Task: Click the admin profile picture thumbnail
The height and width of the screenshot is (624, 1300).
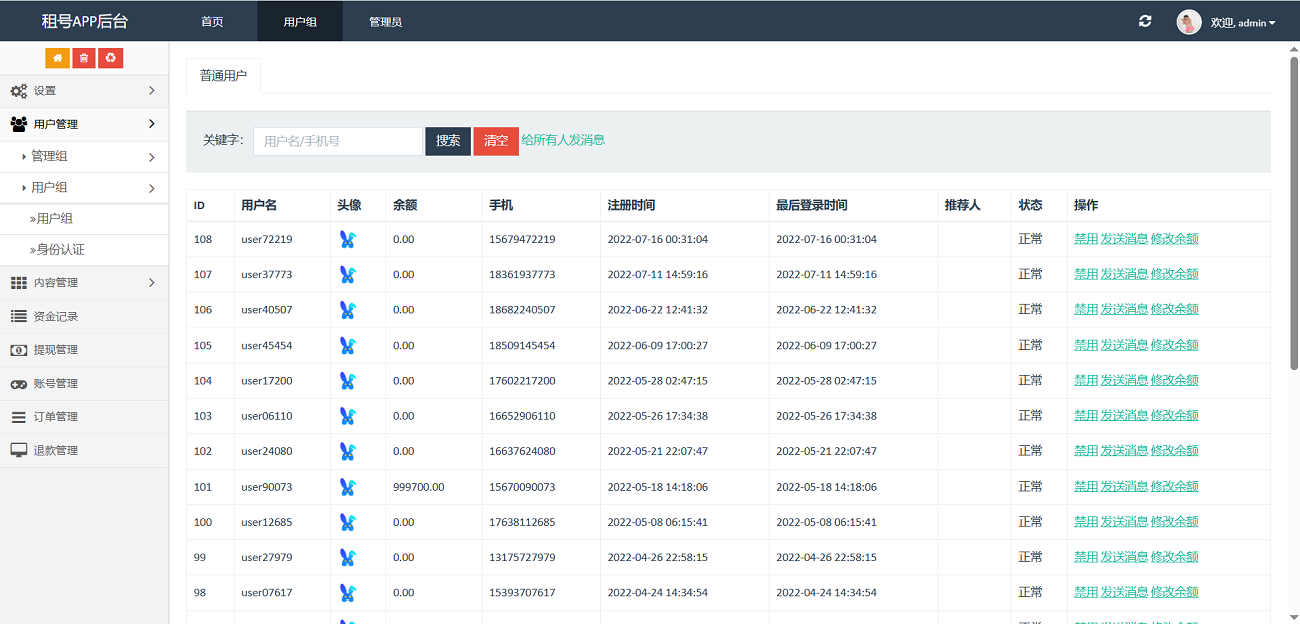Action: (x=1188, y=21)
